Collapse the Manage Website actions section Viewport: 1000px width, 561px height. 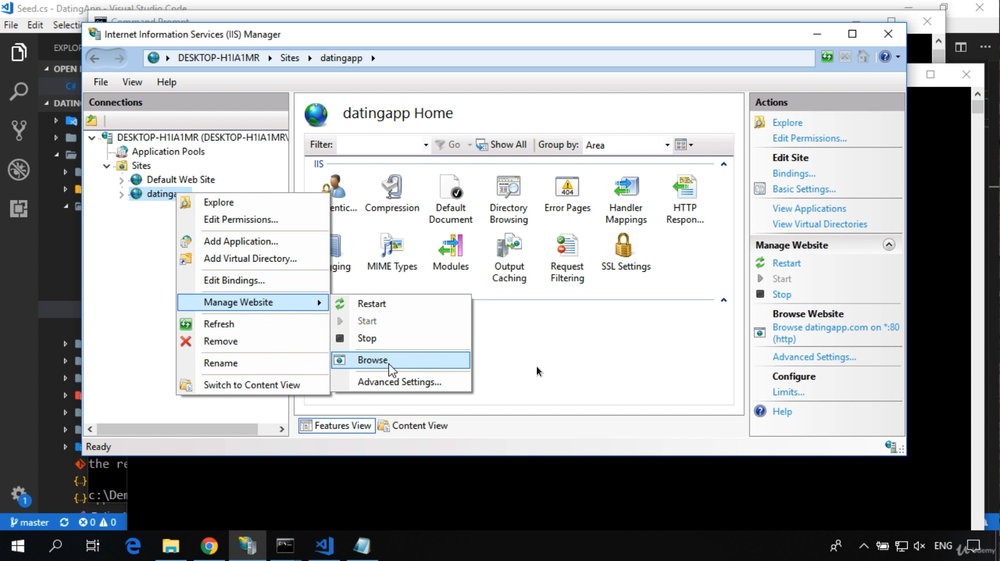888,245
